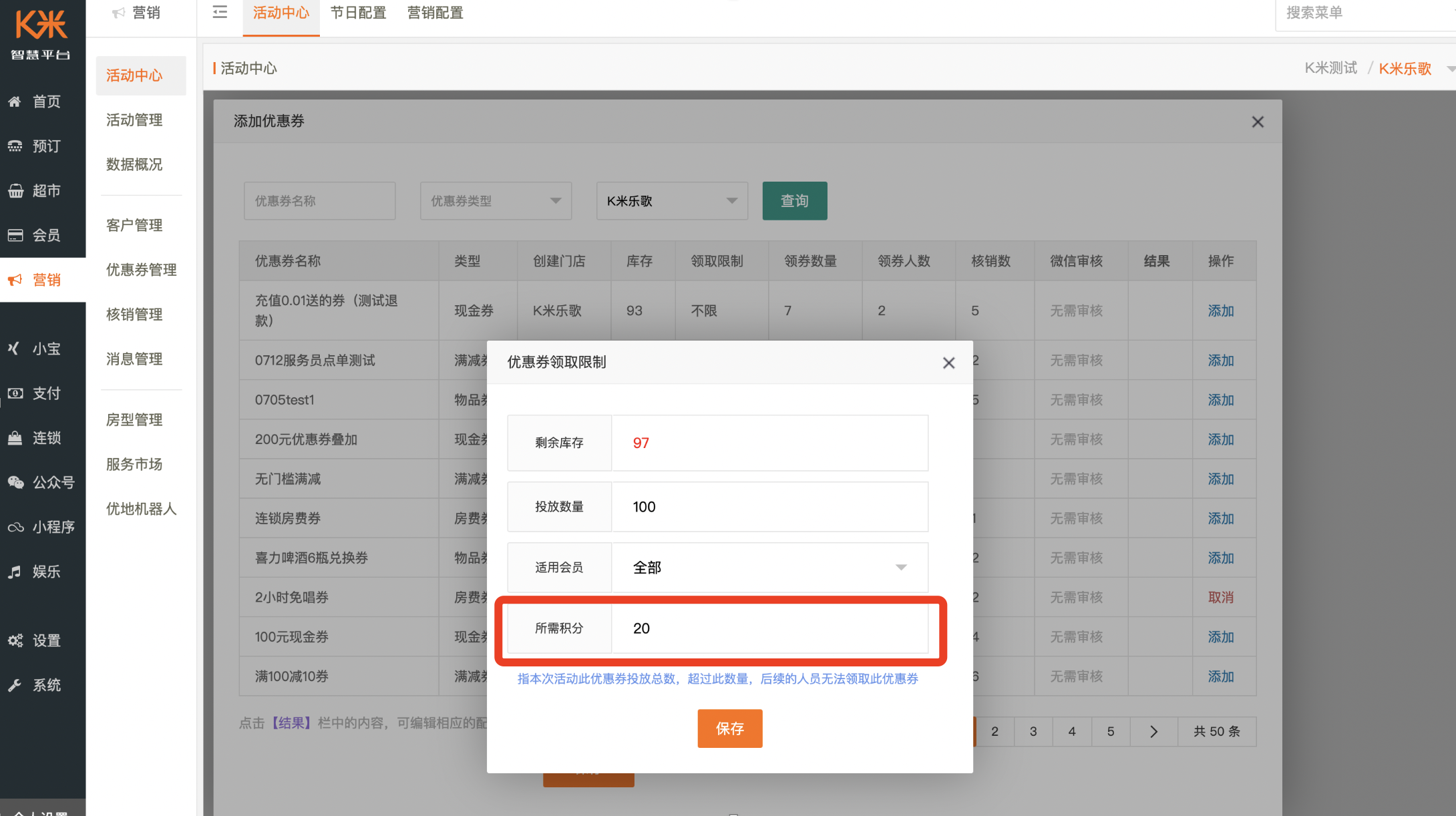Viewport: 1456px width, 816px height.
Task: Click the 营销 megaphone icon in sidebar
Action: click(15, 280)
